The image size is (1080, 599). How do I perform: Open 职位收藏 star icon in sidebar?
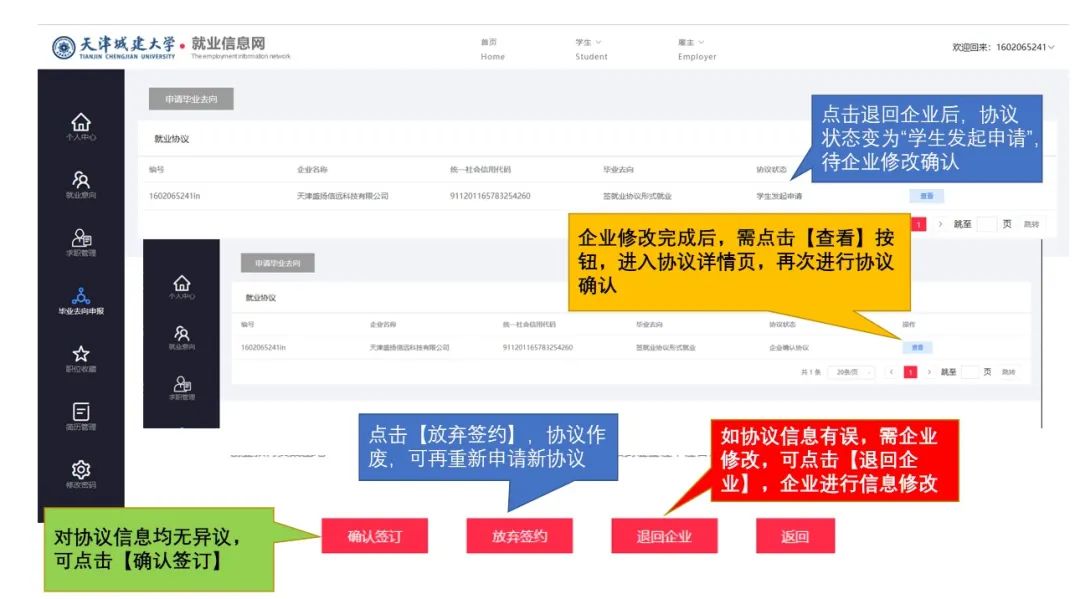coord(81,358)
